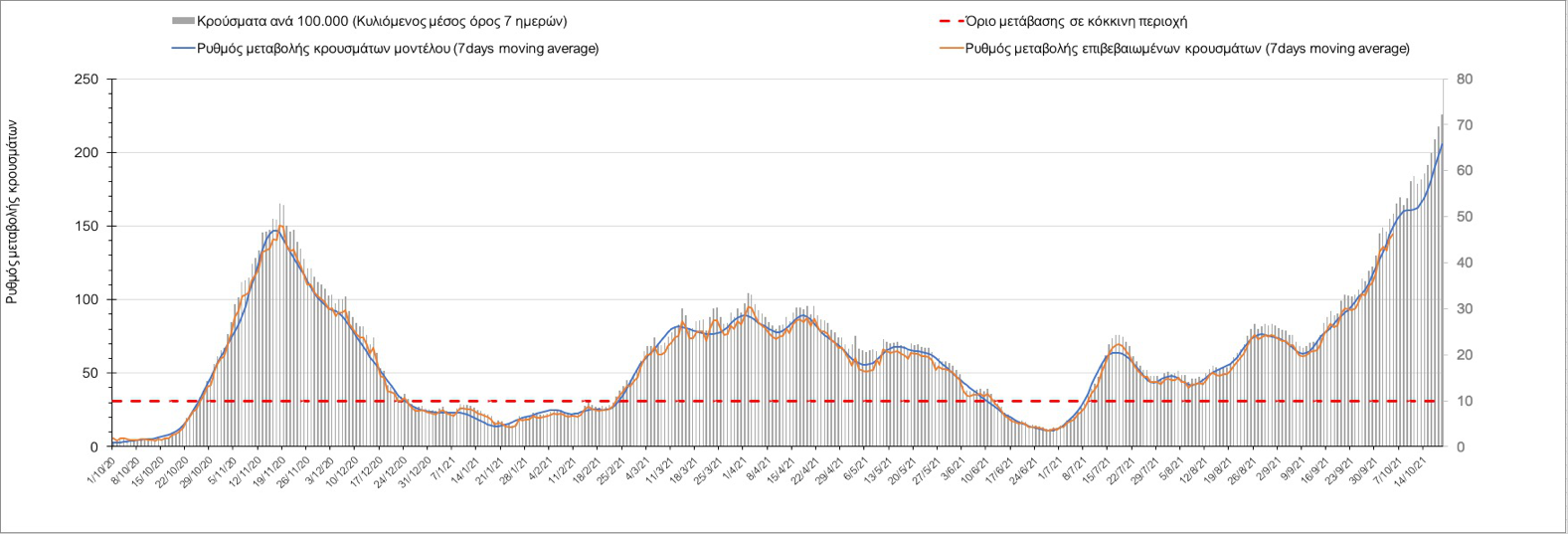
Task: Click the orange legend line marker
Action: (952, 49)
